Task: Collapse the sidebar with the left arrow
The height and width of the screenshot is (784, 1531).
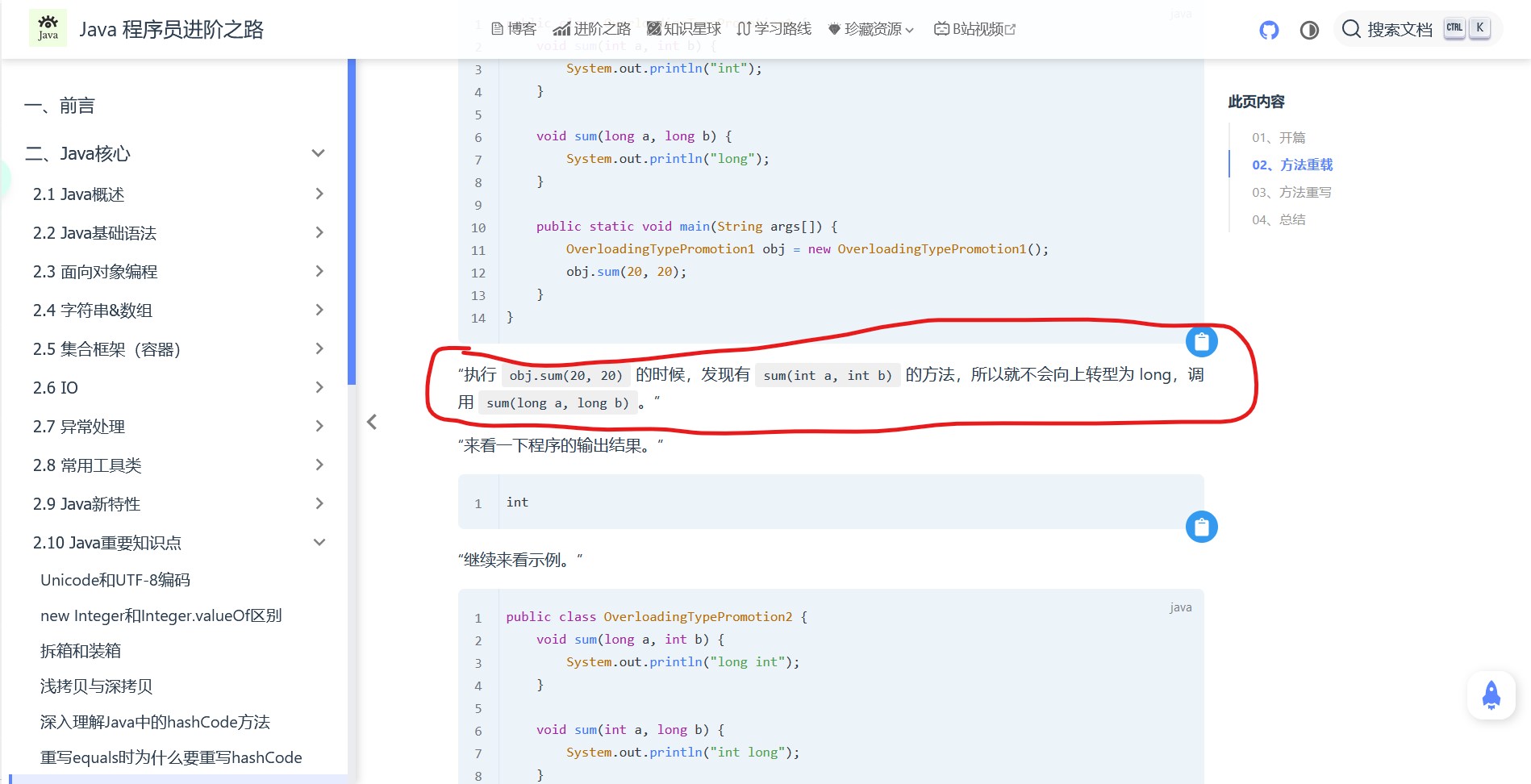Action: pyautogui.click(x=372, y=422)
